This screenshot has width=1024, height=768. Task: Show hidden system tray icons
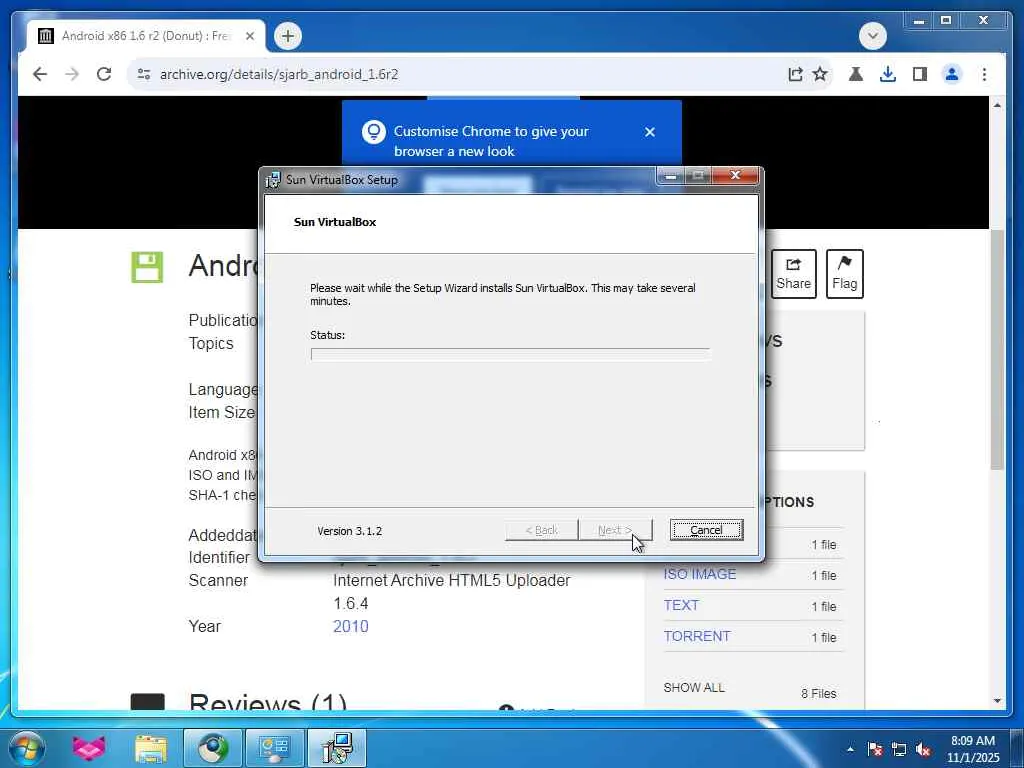[x=850, y=750]
